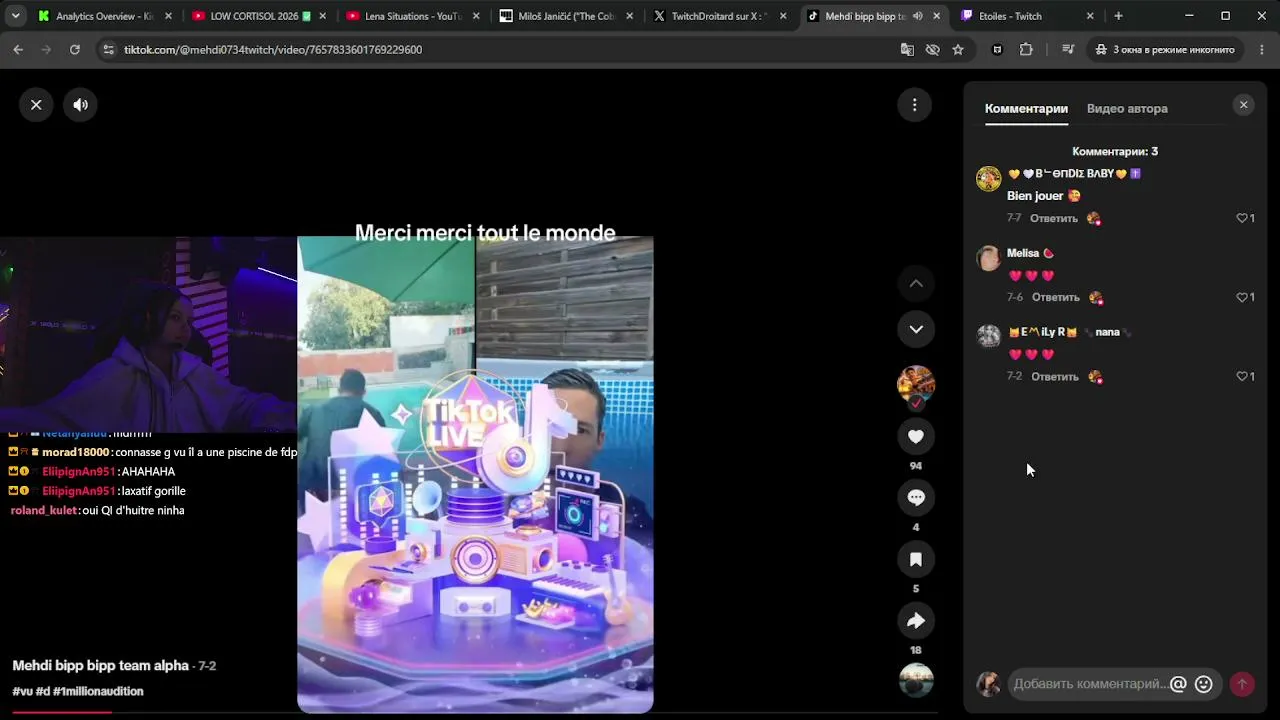
Task: Go forward in browser history
Action: pos(46,49)
